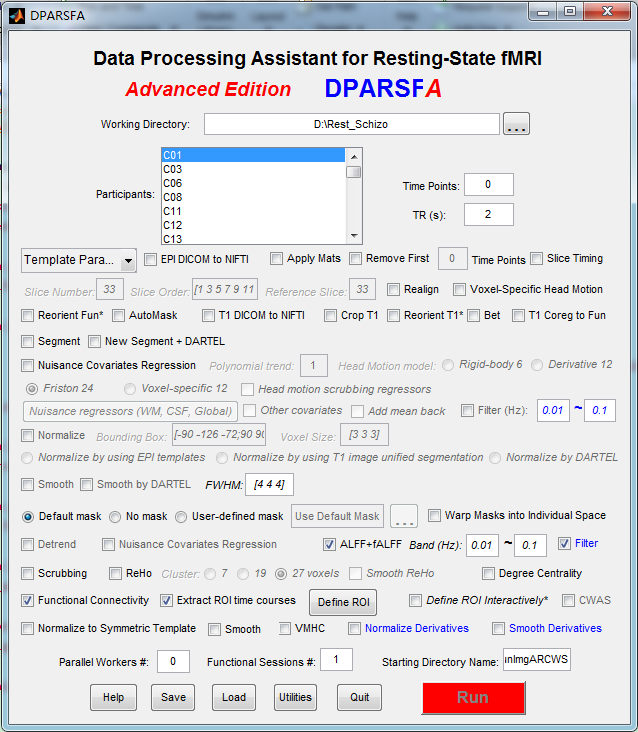Screen dimensions: 638x732
Task: Click the Working Directory path field
Action: tap(351, 124)
